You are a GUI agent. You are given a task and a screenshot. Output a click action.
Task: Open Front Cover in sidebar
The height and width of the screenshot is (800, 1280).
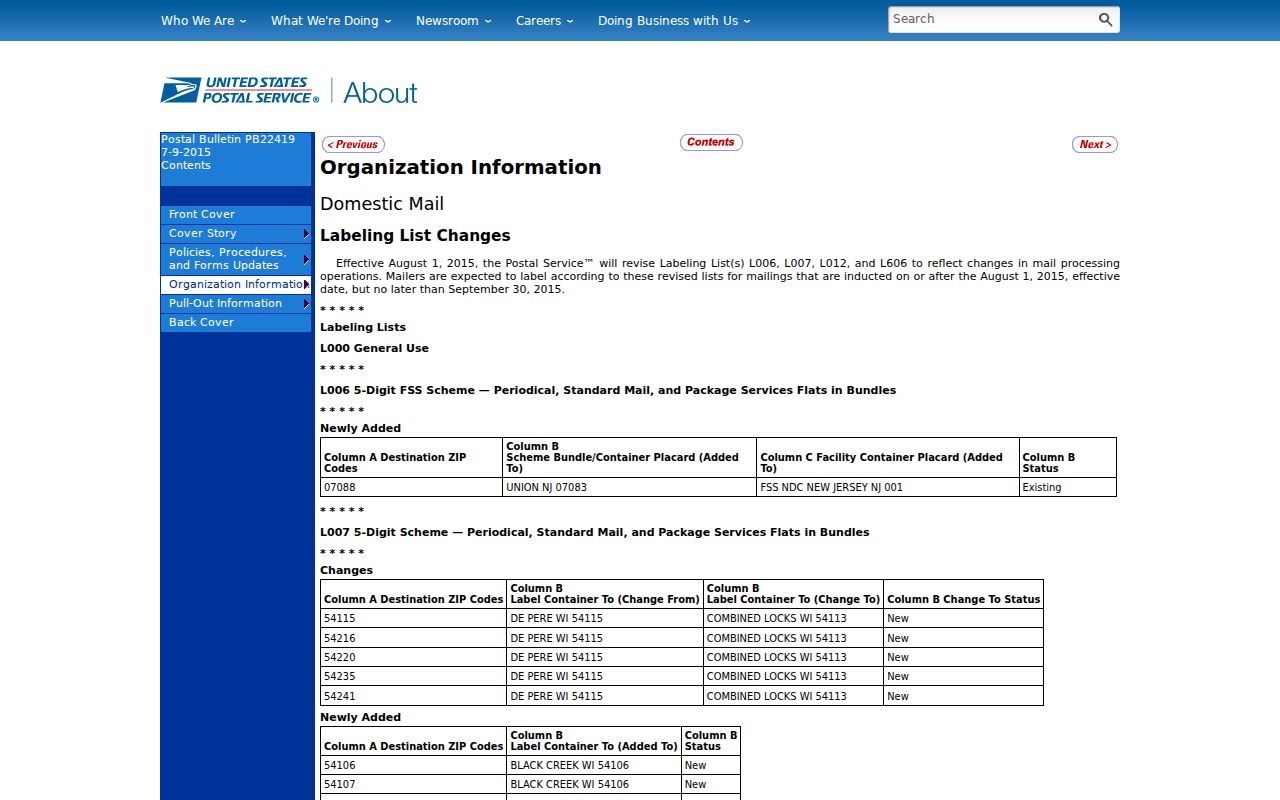click(x=236, y=215)
